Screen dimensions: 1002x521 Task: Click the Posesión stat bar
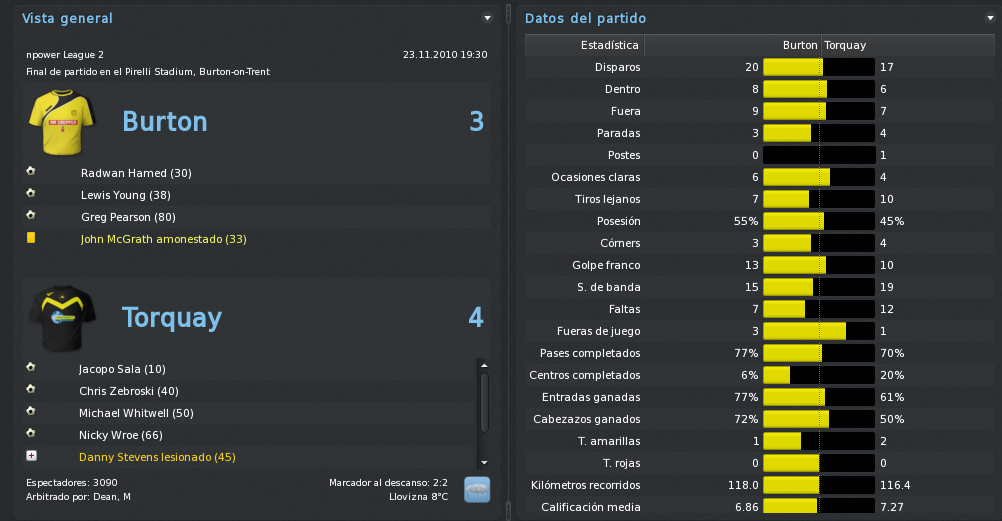tap(819, 221)
